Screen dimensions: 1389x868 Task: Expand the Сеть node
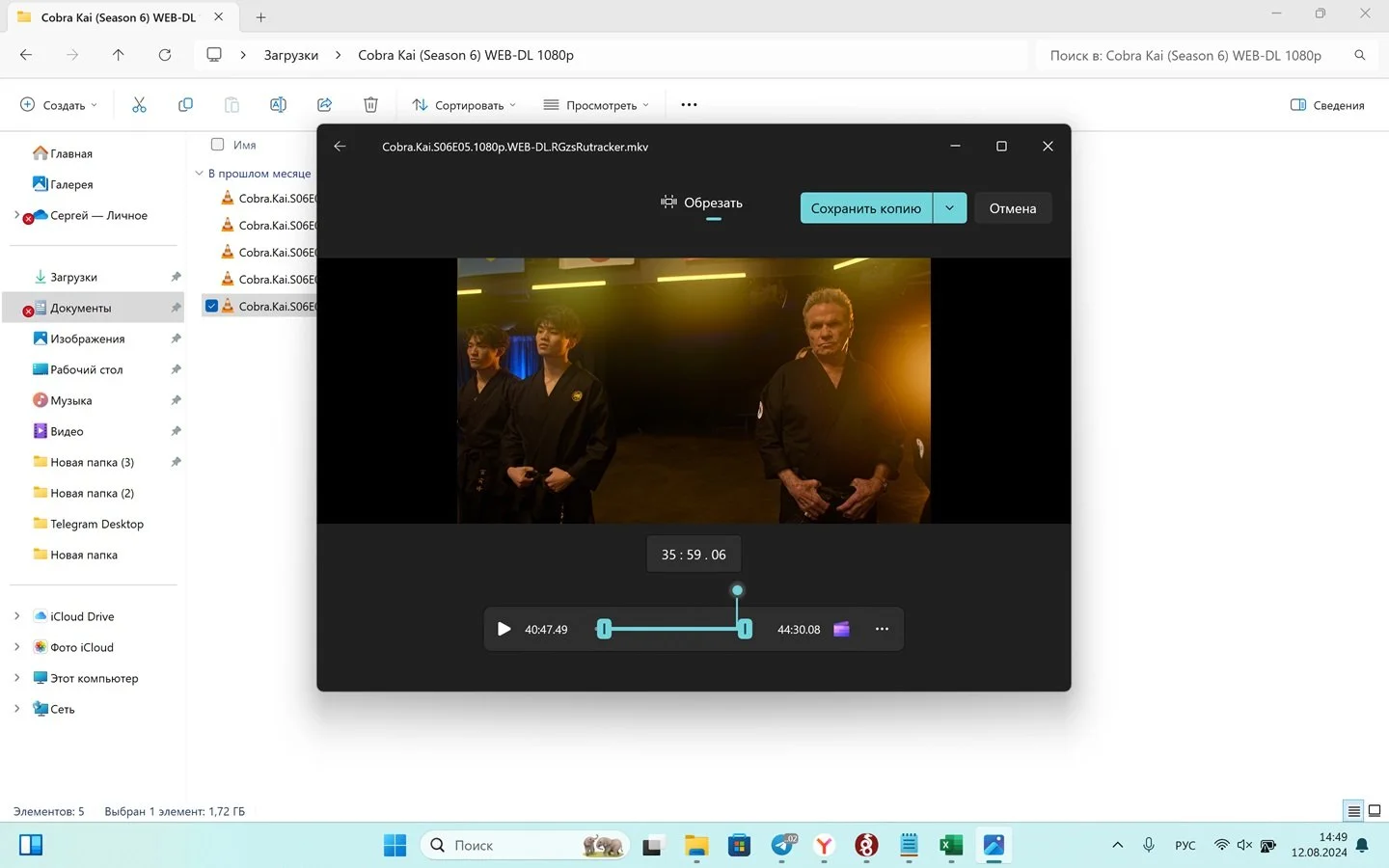tap(16, 709)
